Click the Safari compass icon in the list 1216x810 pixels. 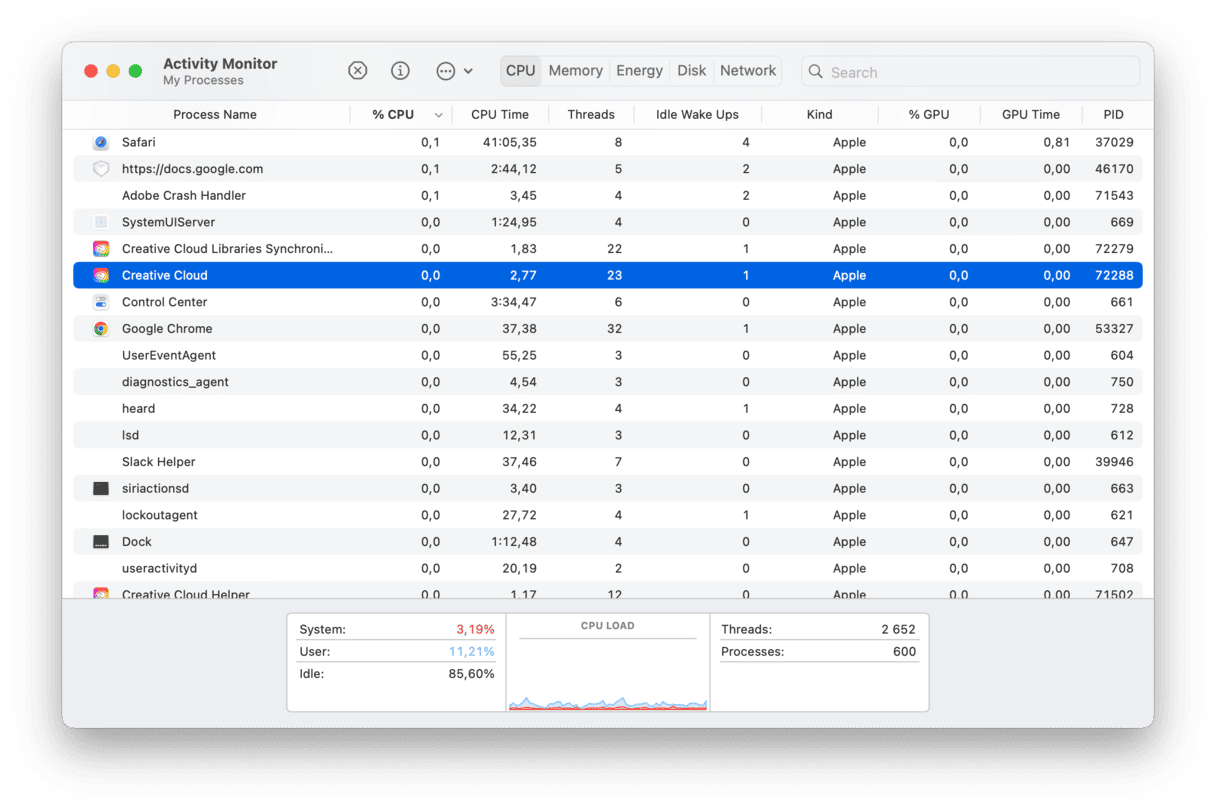101,143
